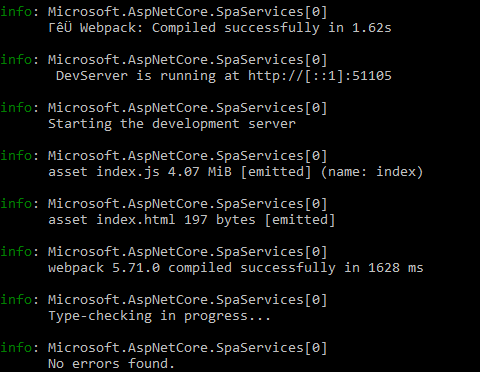The height and width of the screenshot is (372, 480).
Task: Click the SpaServices line above 'Type-checking in progress'
Action: click(188, 300)
